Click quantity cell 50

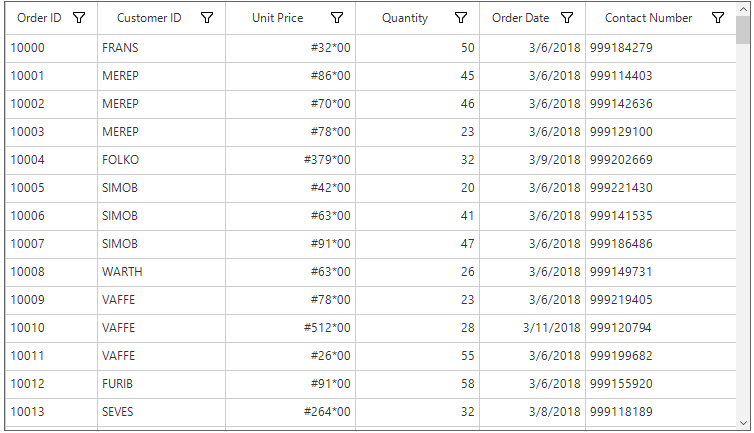pyautogui.click(x=417, y=48)
